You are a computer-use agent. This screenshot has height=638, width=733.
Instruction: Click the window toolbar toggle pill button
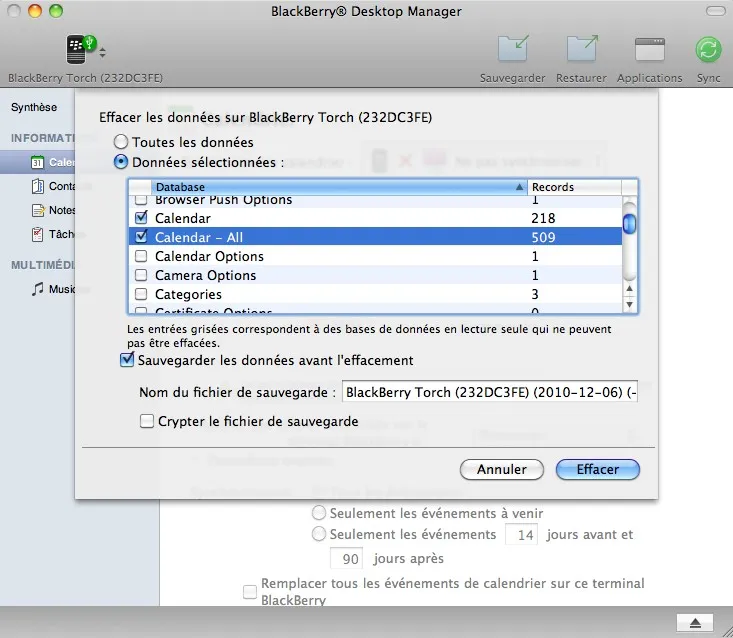click(715, 11)
